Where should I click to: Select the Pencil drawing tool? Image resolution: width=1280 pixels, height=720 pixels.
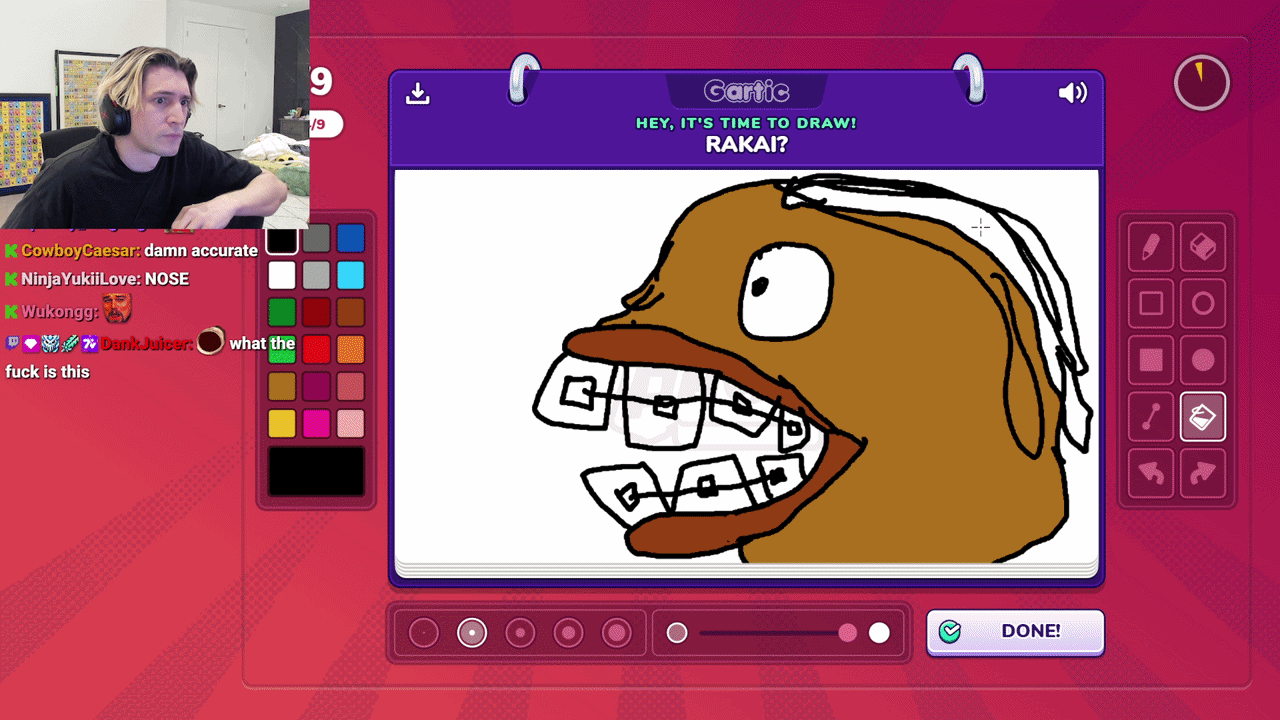1151,248
